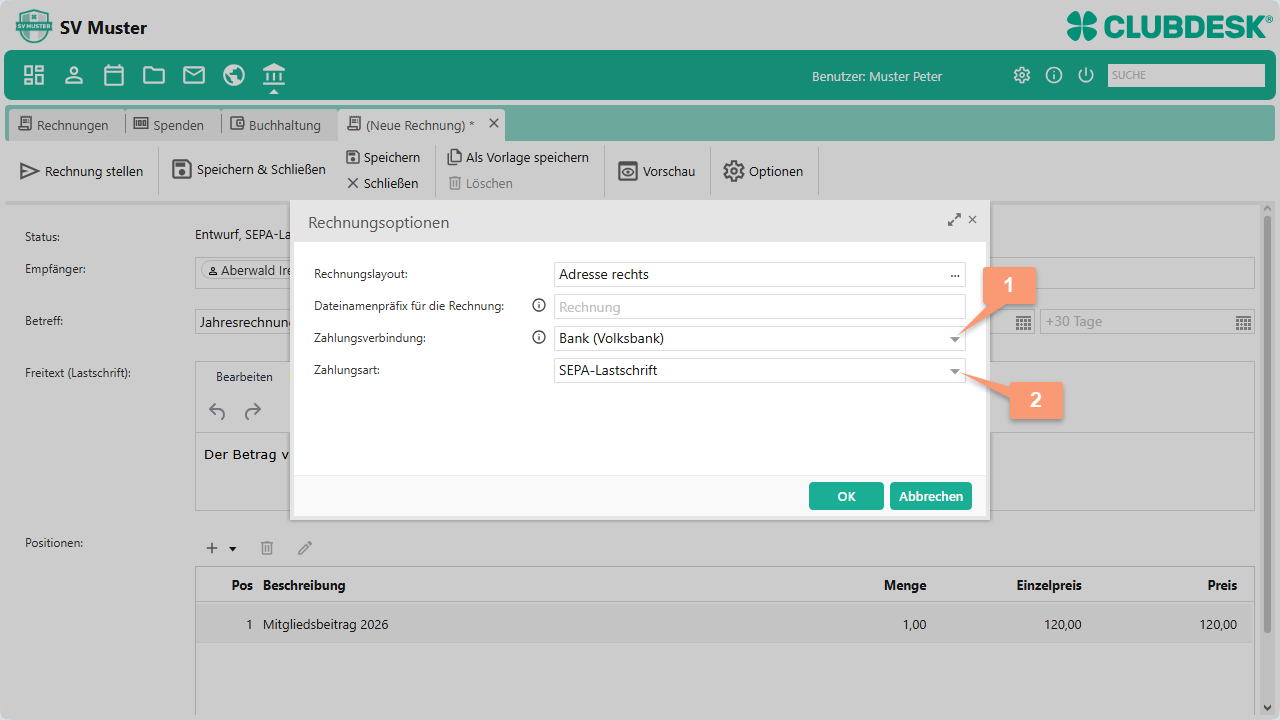This screenshot has height=720, width=1280.
Task: Click the Menge column header
Action: (x=905, y=585)
